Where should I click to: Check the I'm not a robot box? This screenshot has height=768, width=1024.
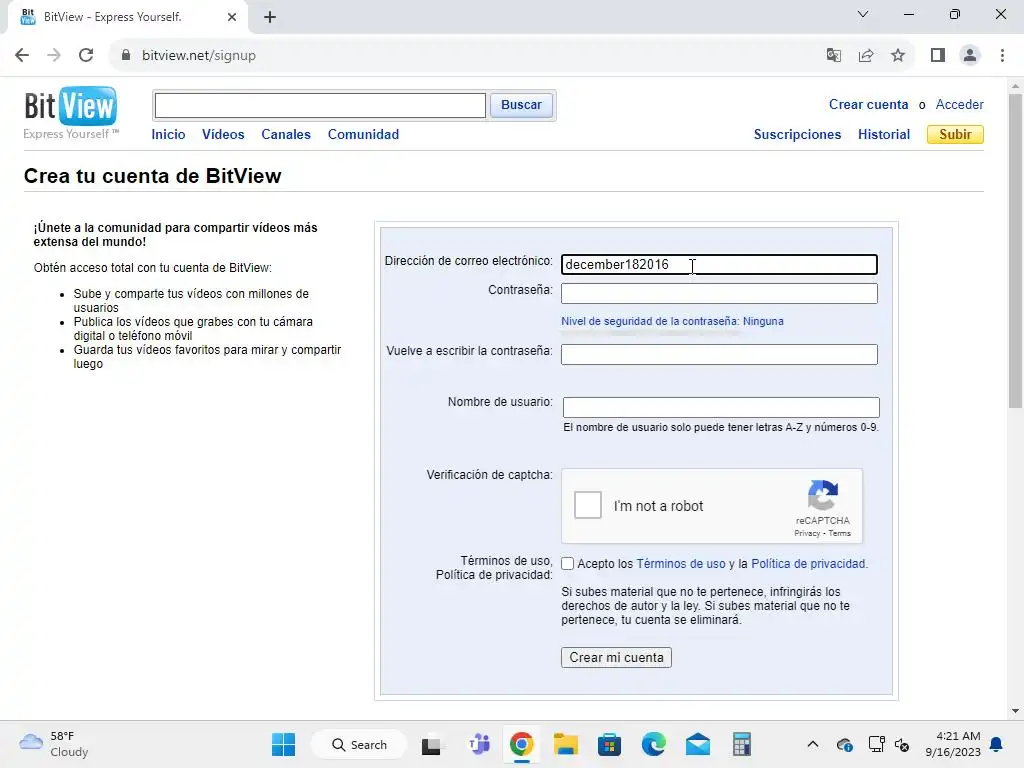[x=588, y=505]
